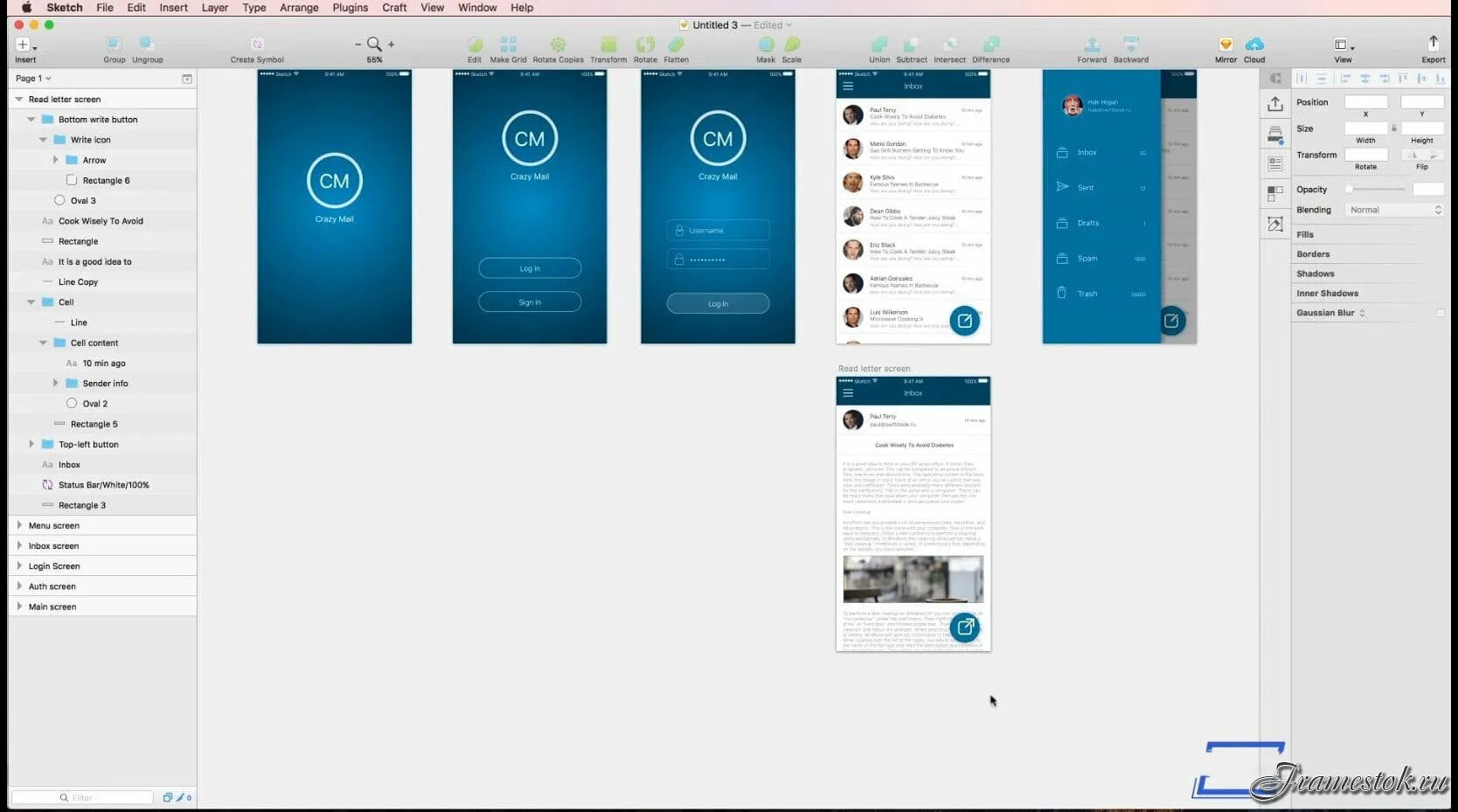
Task: Expand the Top-left button group
Action: [x=31, y=444]
